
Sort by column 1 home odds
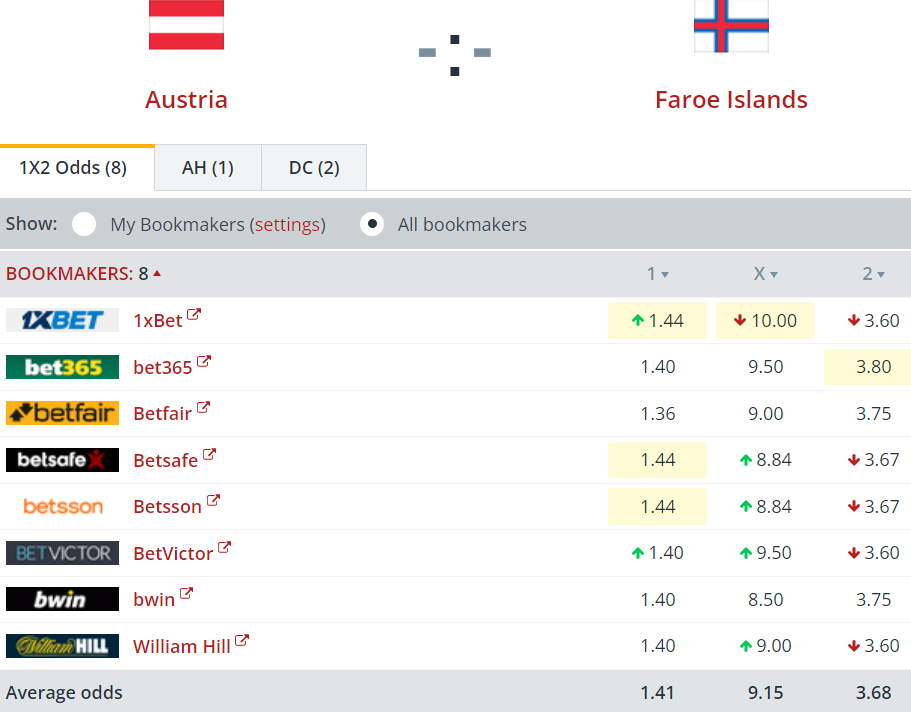[x=657, y=274]
